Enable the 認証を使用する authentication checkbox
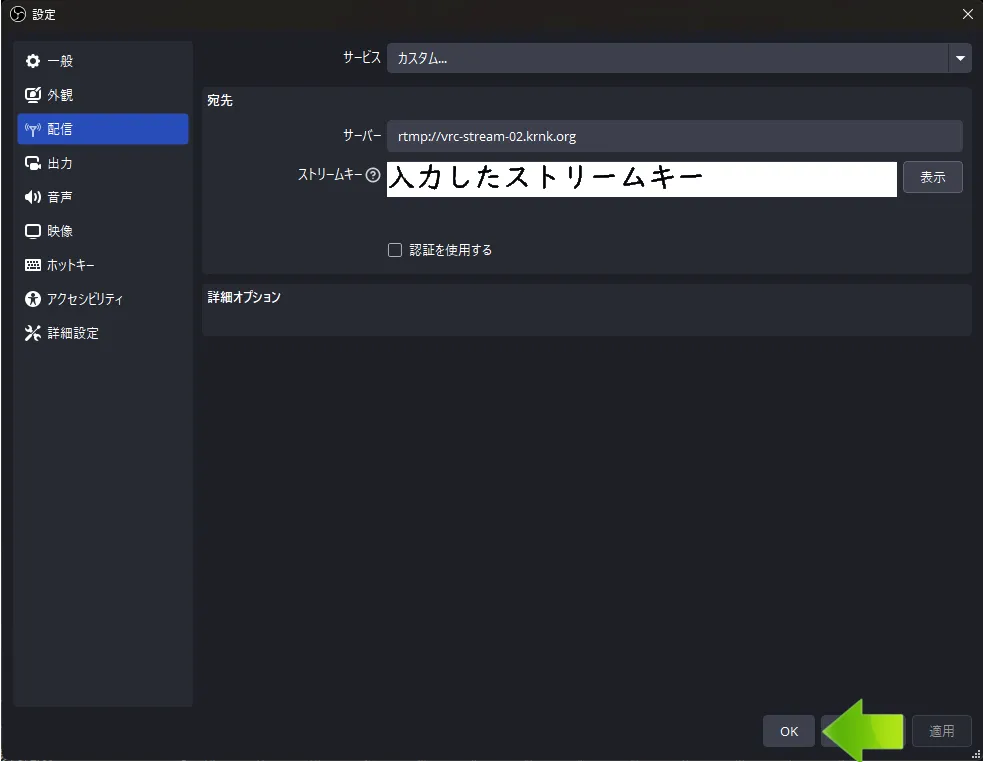This screenshot has height=762, width=983. [x=395, y=249]
